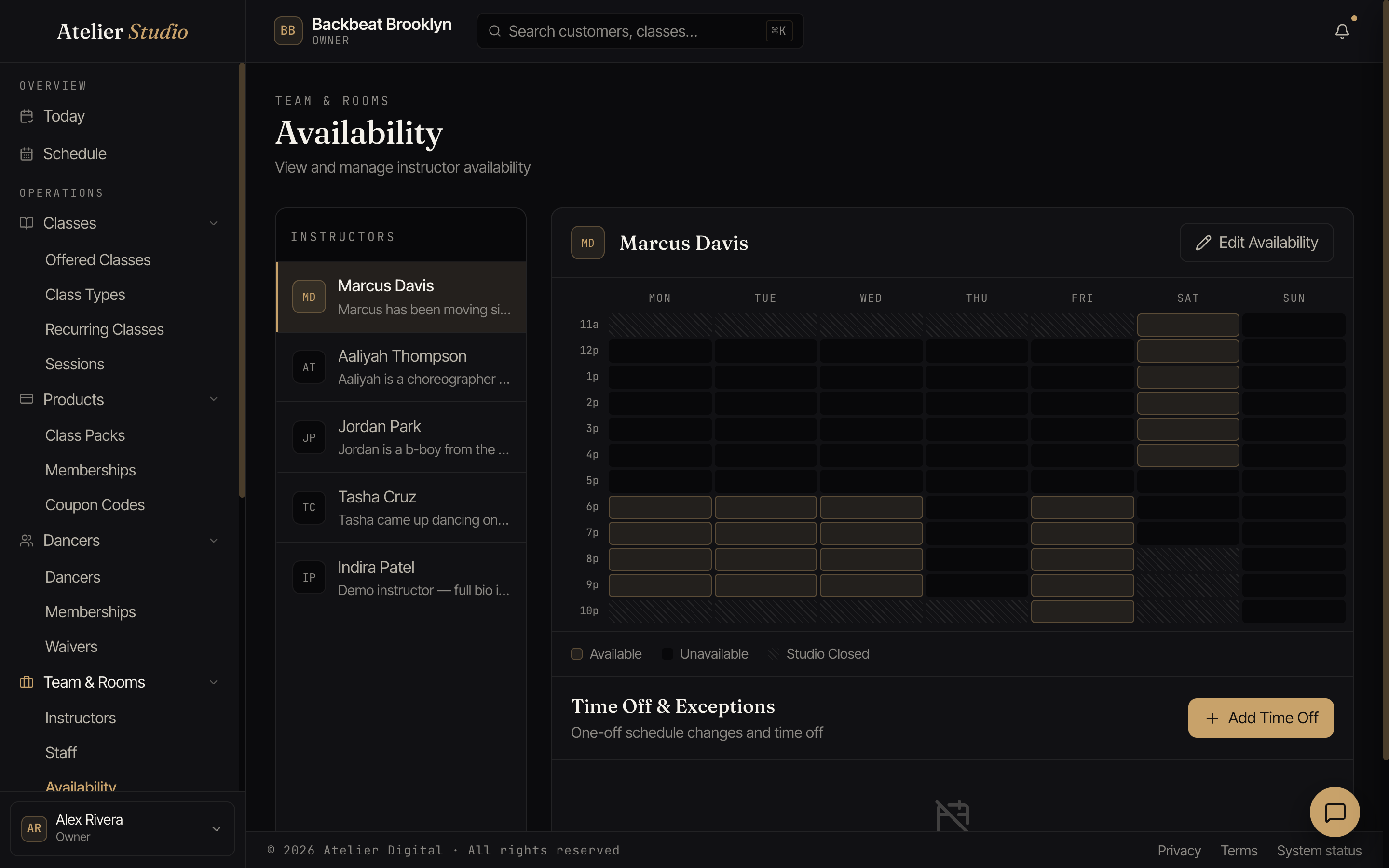Open the Privacy footer link

[x=1179, y=851]
